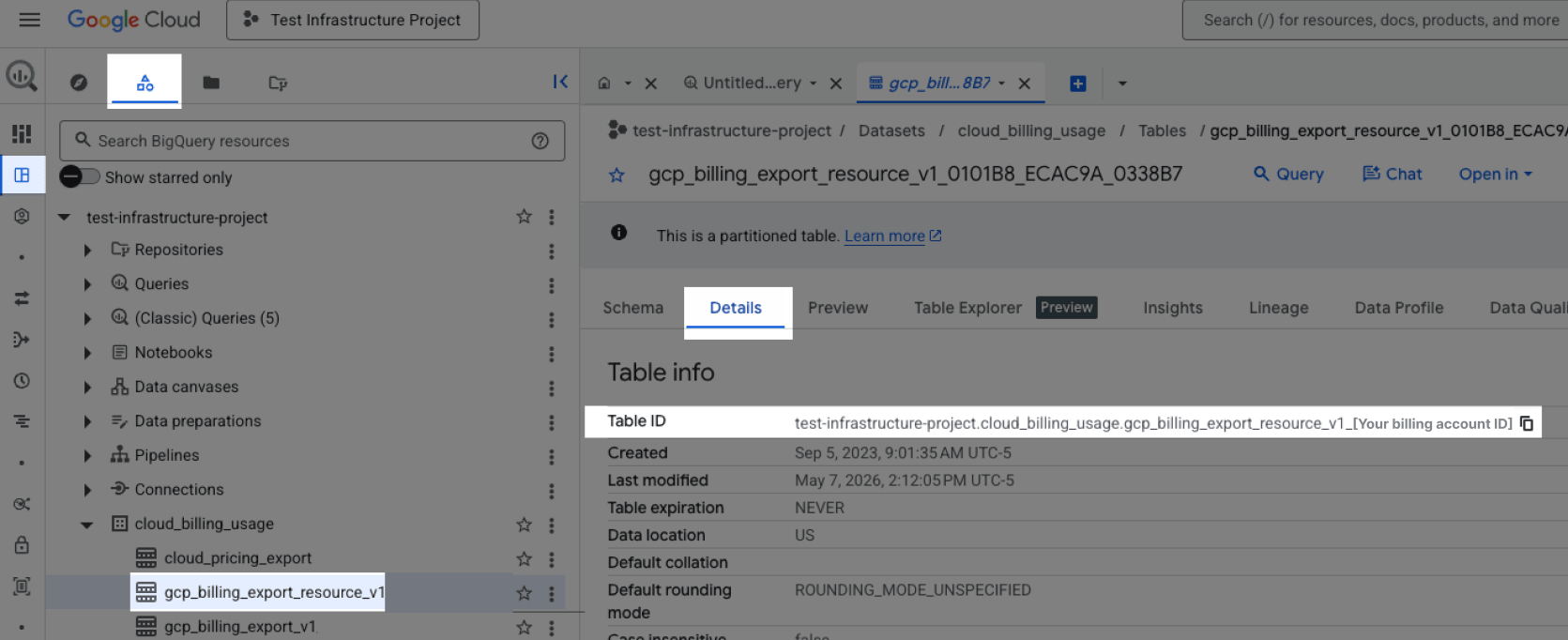The image size is (1568, 640).
Task: Click the Query button
Action: click(x=1288, y=174)
